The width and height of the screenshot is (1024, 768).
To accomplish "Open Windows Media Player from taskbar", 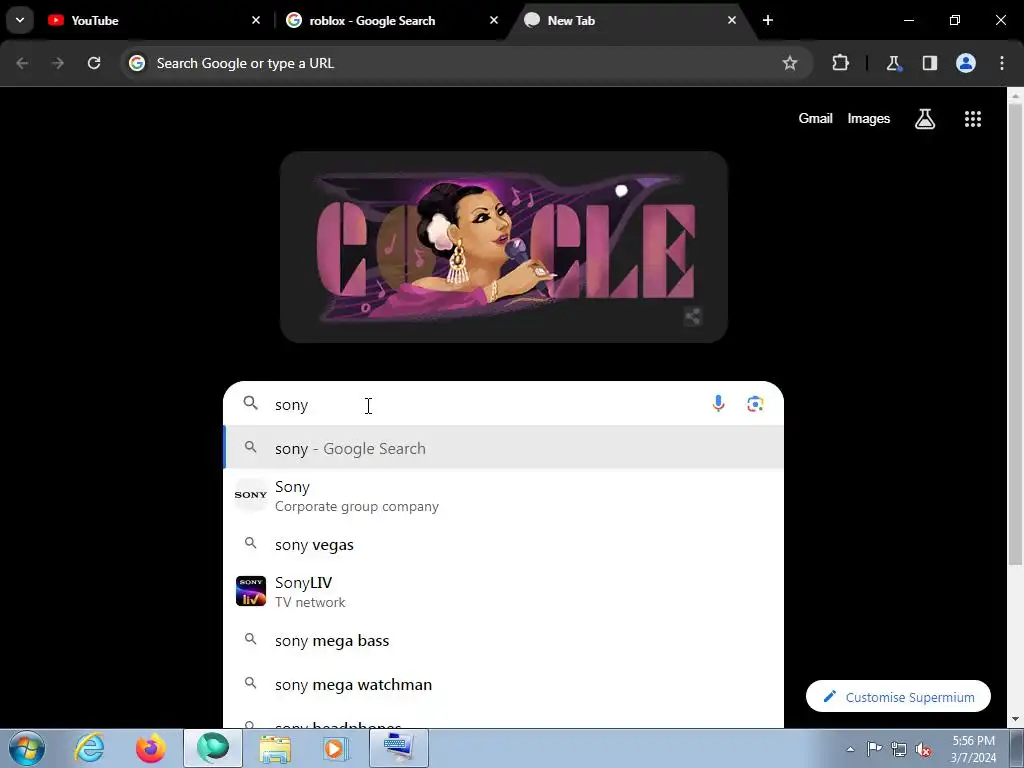I will point(336,748).
